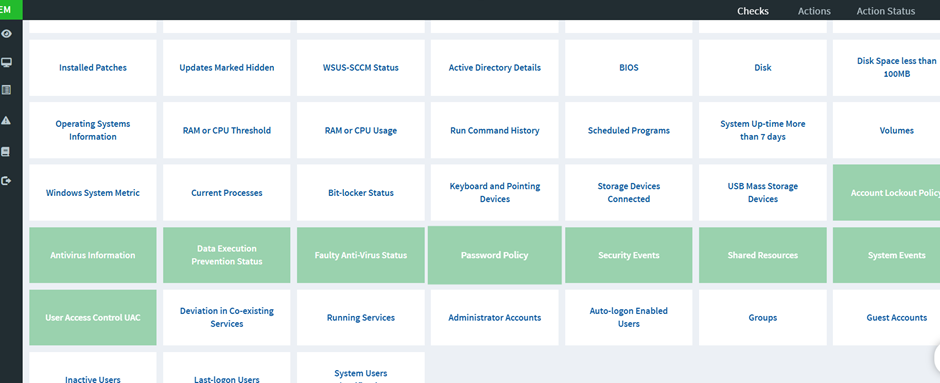Open the Action Status tab
The height and width of the screenshot is (383, 940).
coord(885,11)
